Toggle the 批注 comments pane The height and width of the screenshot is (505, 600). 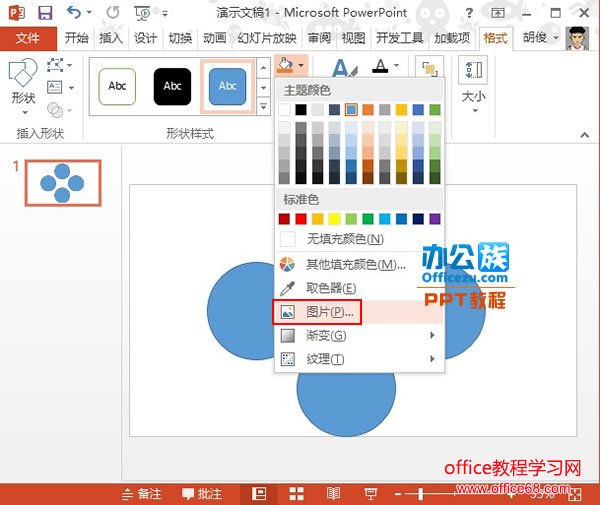202,494
